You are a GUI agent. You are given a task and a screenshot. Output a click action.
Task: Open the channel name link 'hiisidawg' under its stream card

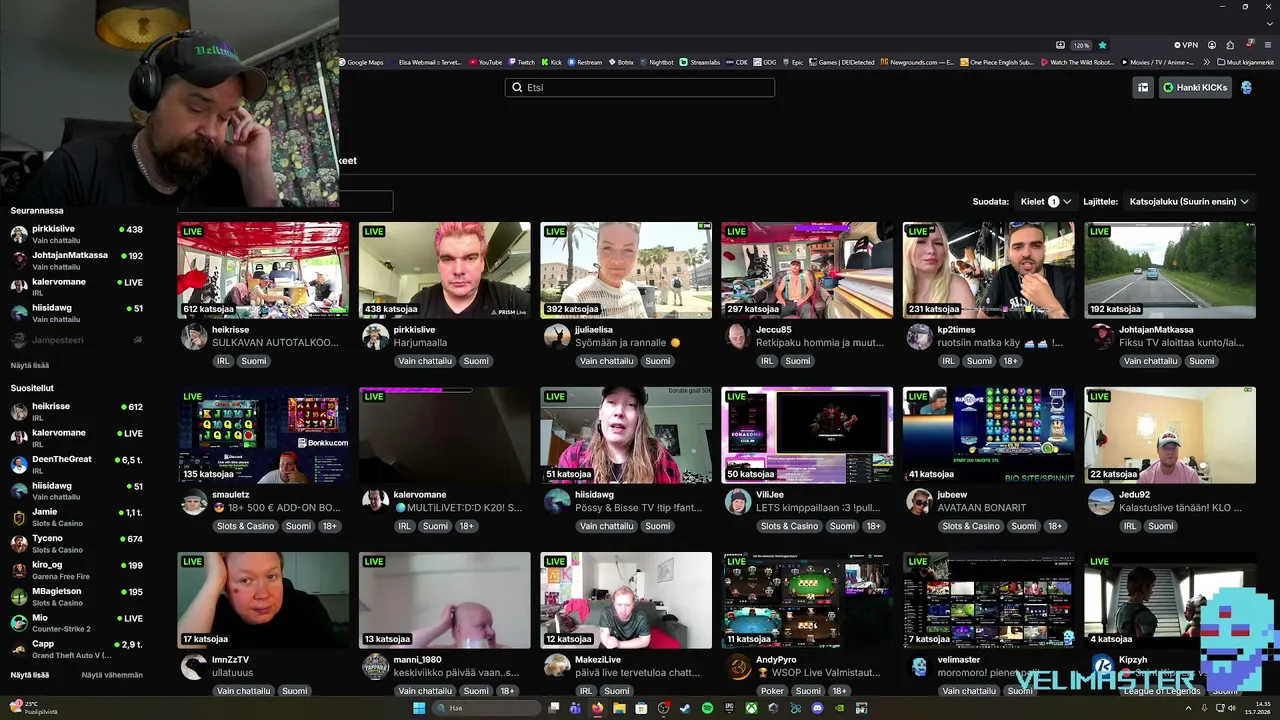pos(595,495)
